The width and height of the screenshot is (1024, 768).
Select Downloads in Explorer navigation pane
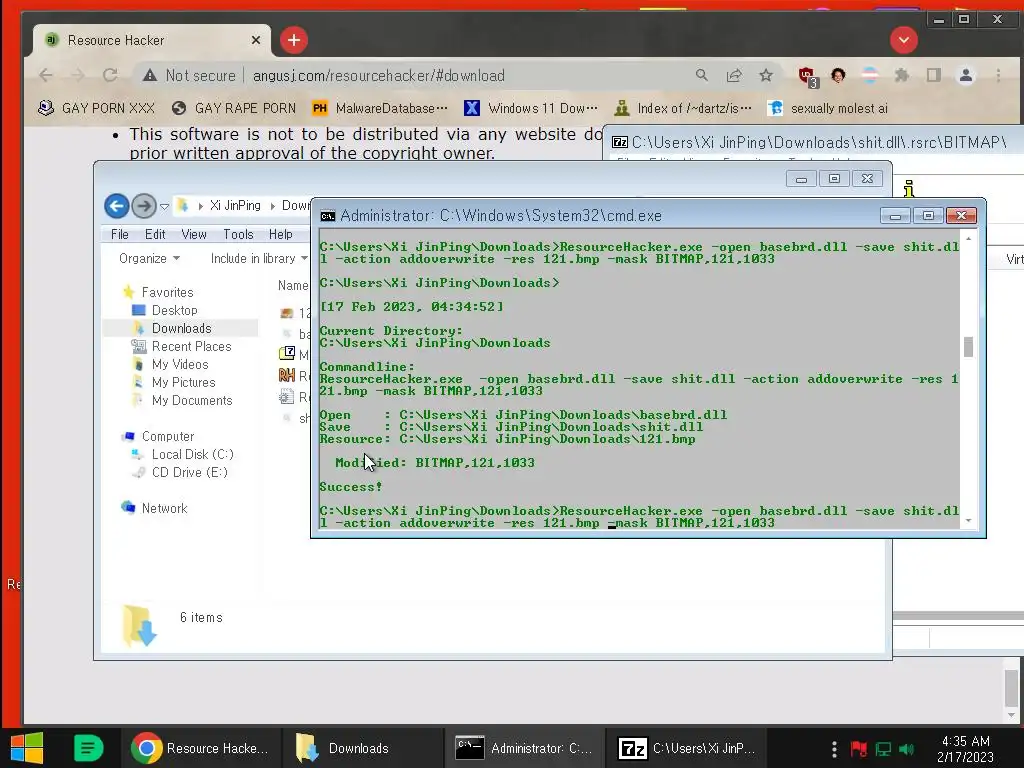(x=181, y=328)
